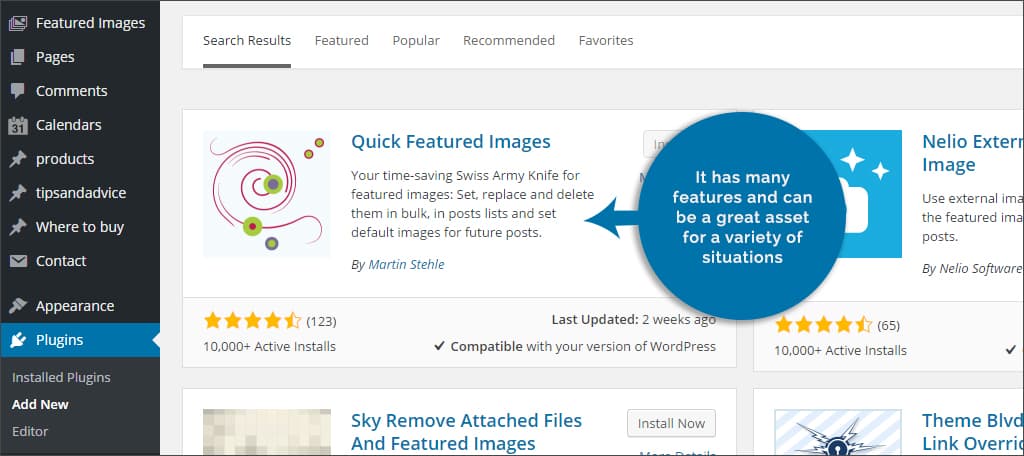Open the plugin Editor submenu
Screen dimensions: 1024x456
point(30,431)
